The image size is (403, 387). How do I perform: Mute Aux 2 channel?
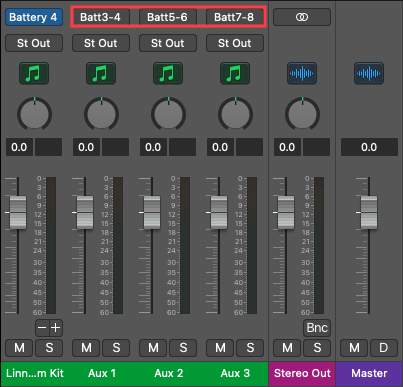click(x=153, y=348)
